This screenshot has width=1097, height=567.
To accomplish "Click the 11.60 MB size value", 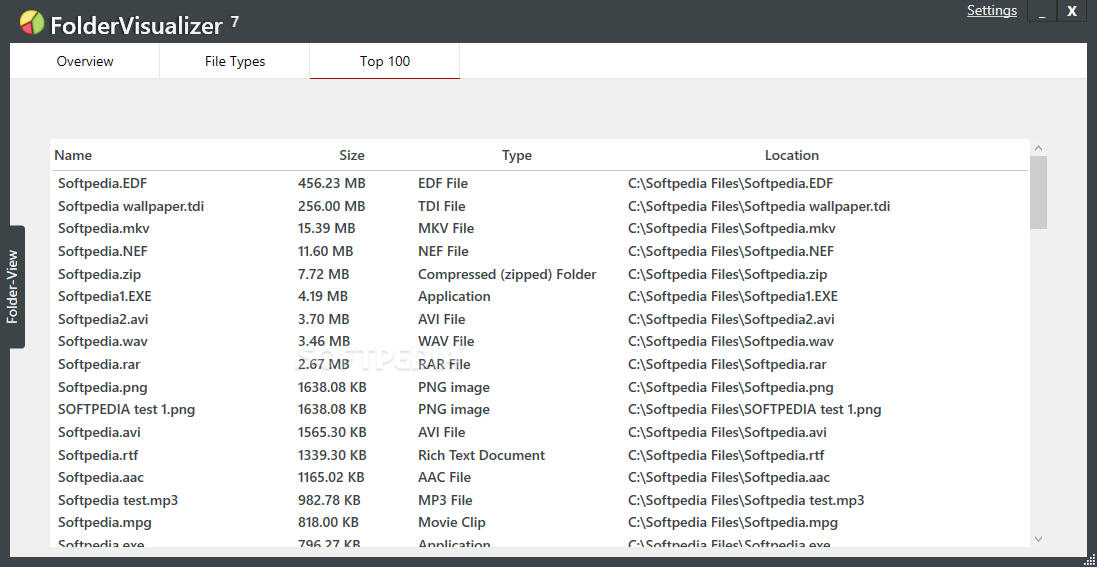I will coord(325,251).
